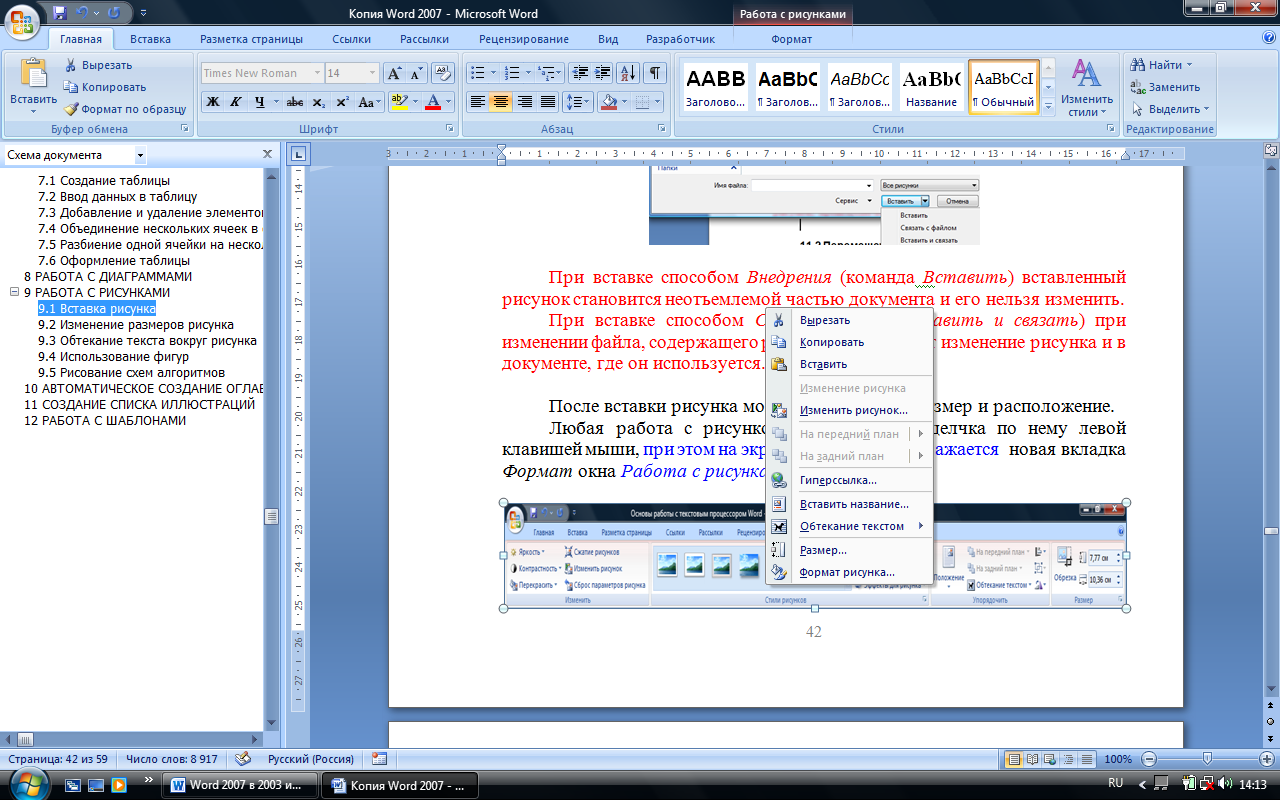Toggle paragraph marks display ¶
1280x800 pixels.
655,73
